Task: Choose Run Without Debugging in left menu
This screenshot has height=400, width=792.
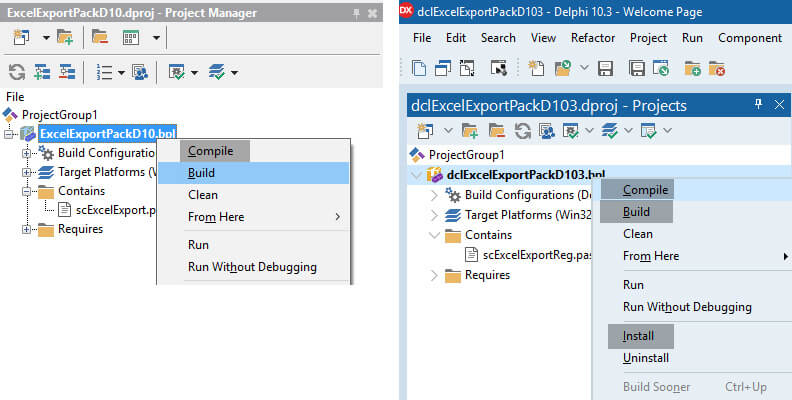Action: click(254, 267)
